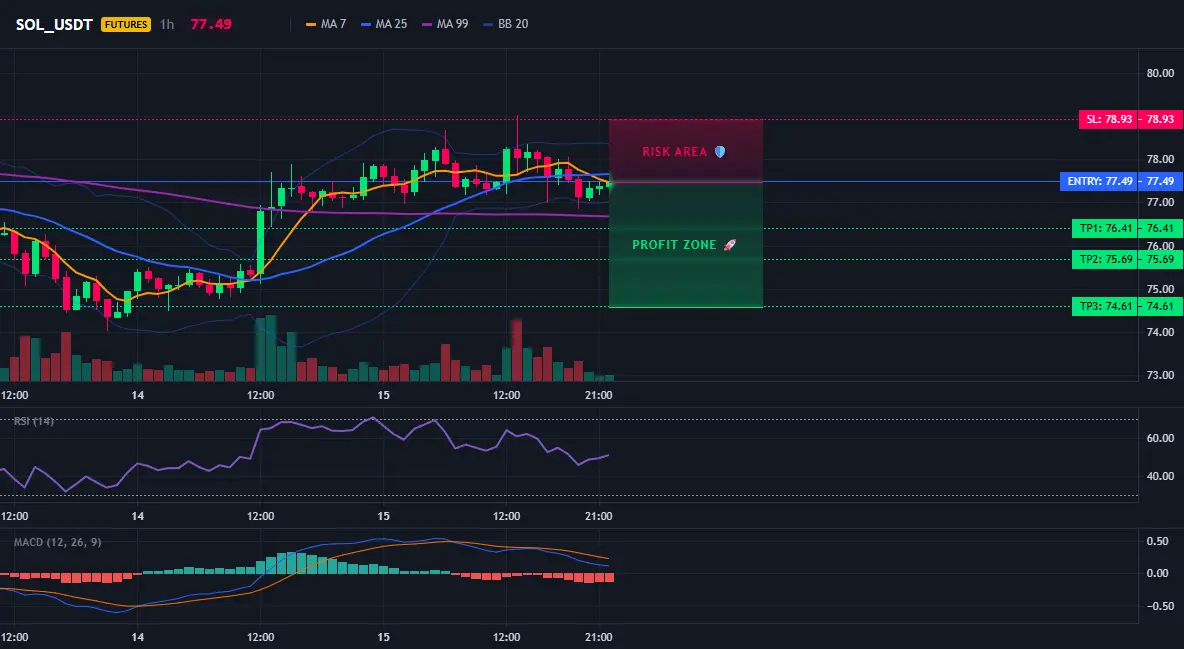This screenshot has width=1184, height=649.
Task: Click 74.00 on the price axis
Action: [1160, 332]
